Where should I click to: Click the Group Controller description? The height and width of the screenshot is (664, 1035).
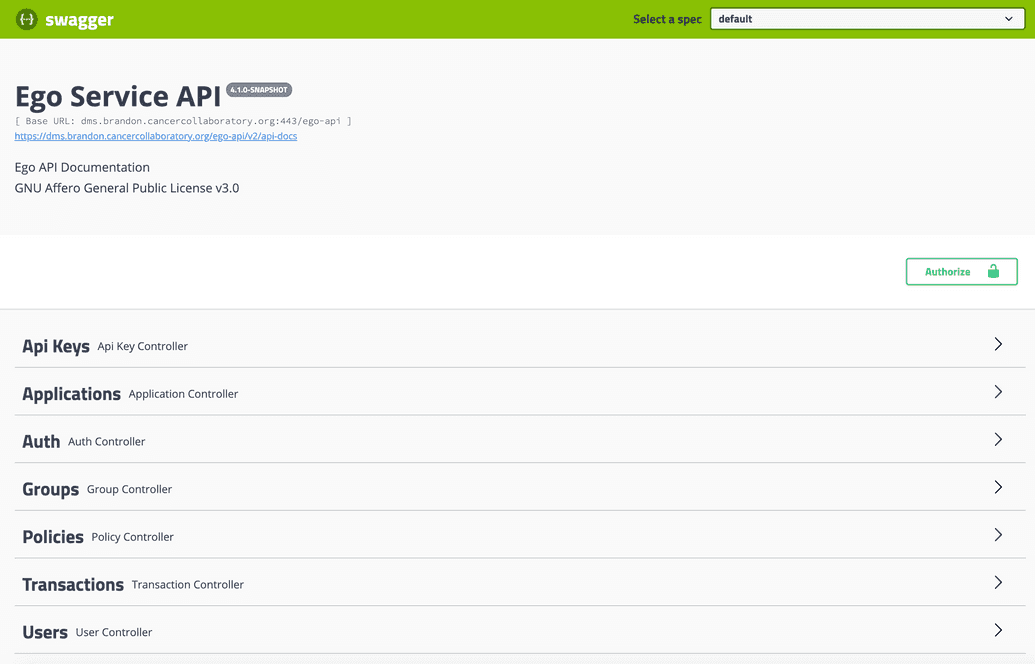click(x=129, y=489)
